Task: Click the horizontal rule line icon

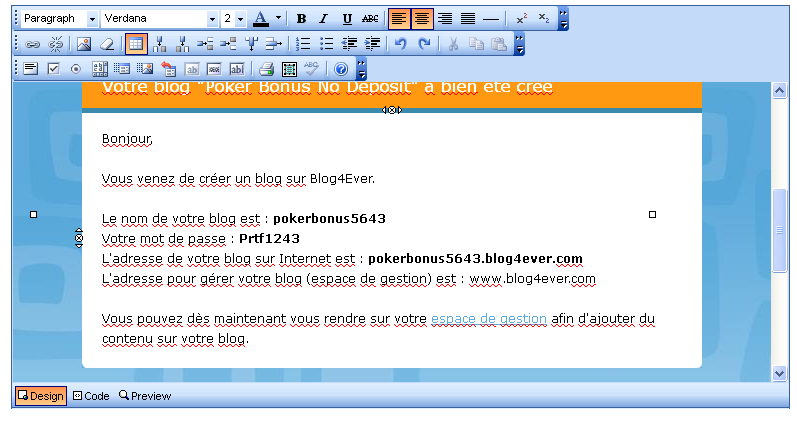Action: [491, 19]
